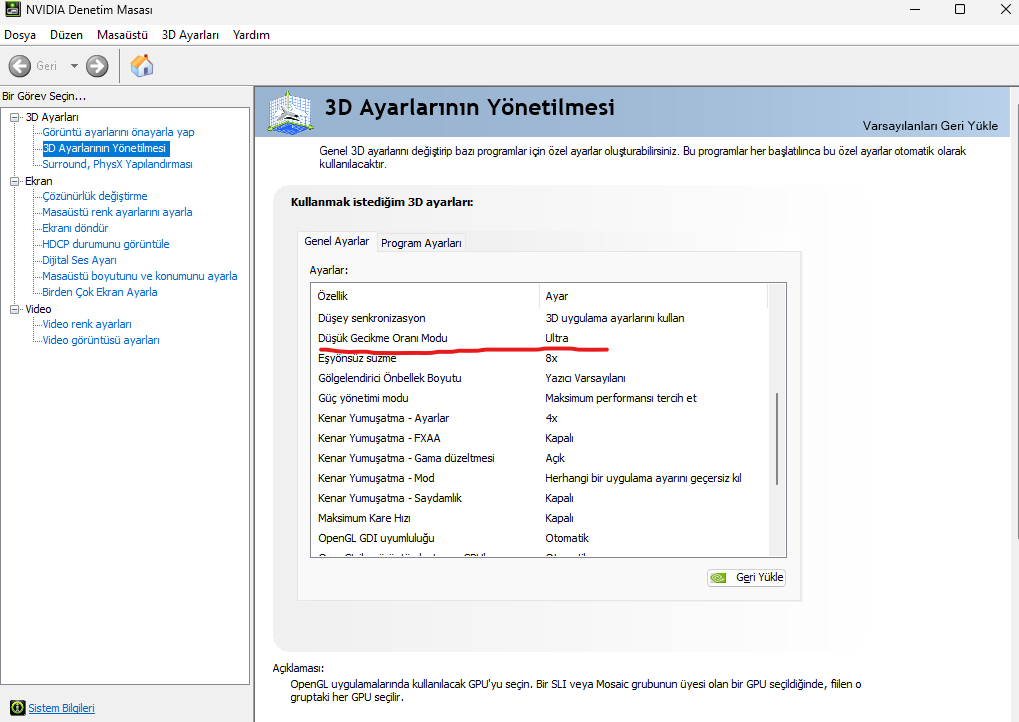Select Kenar Yumuşatma - Saydamlık row
This screenshot has width=1019, height=722.
[x=539, y=498]
